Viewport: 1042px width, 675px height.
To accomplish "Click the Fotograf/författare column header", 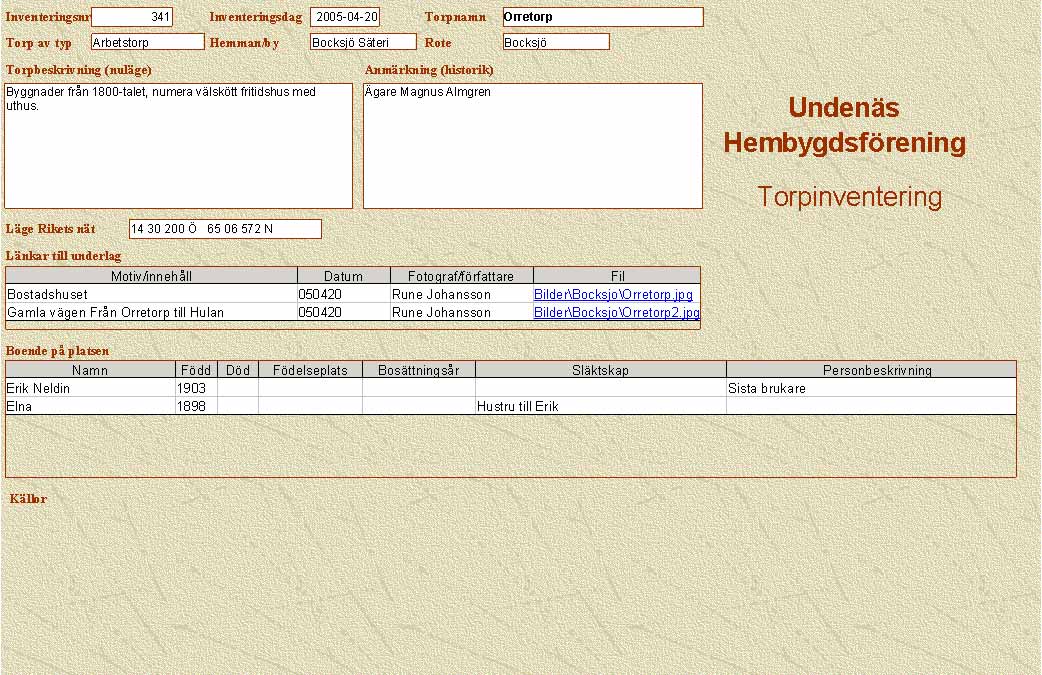I will click(x=461, y=276).
